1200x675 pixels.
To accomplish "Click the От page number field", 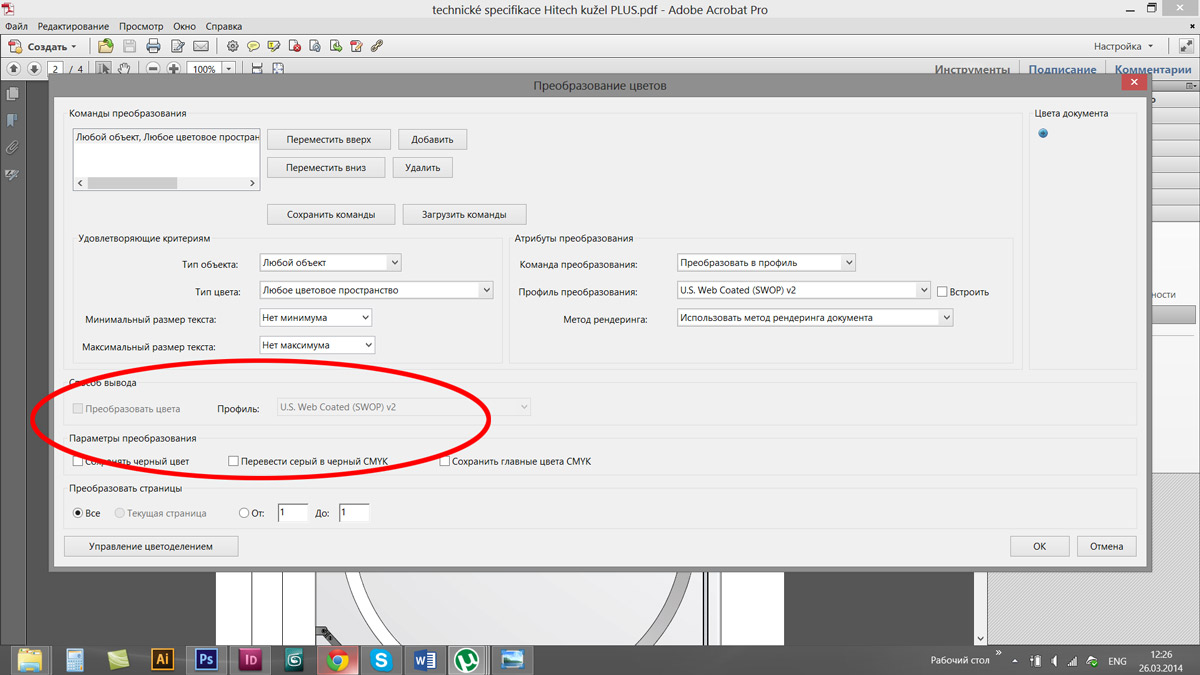I will click(293, 513).
